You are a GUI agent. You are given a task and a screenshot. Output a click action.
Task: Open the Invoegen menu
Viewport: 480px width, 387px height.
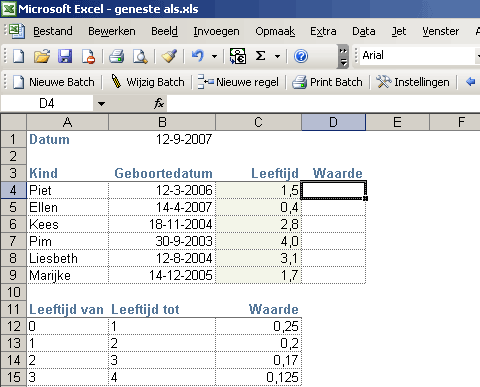click(216, 31)
